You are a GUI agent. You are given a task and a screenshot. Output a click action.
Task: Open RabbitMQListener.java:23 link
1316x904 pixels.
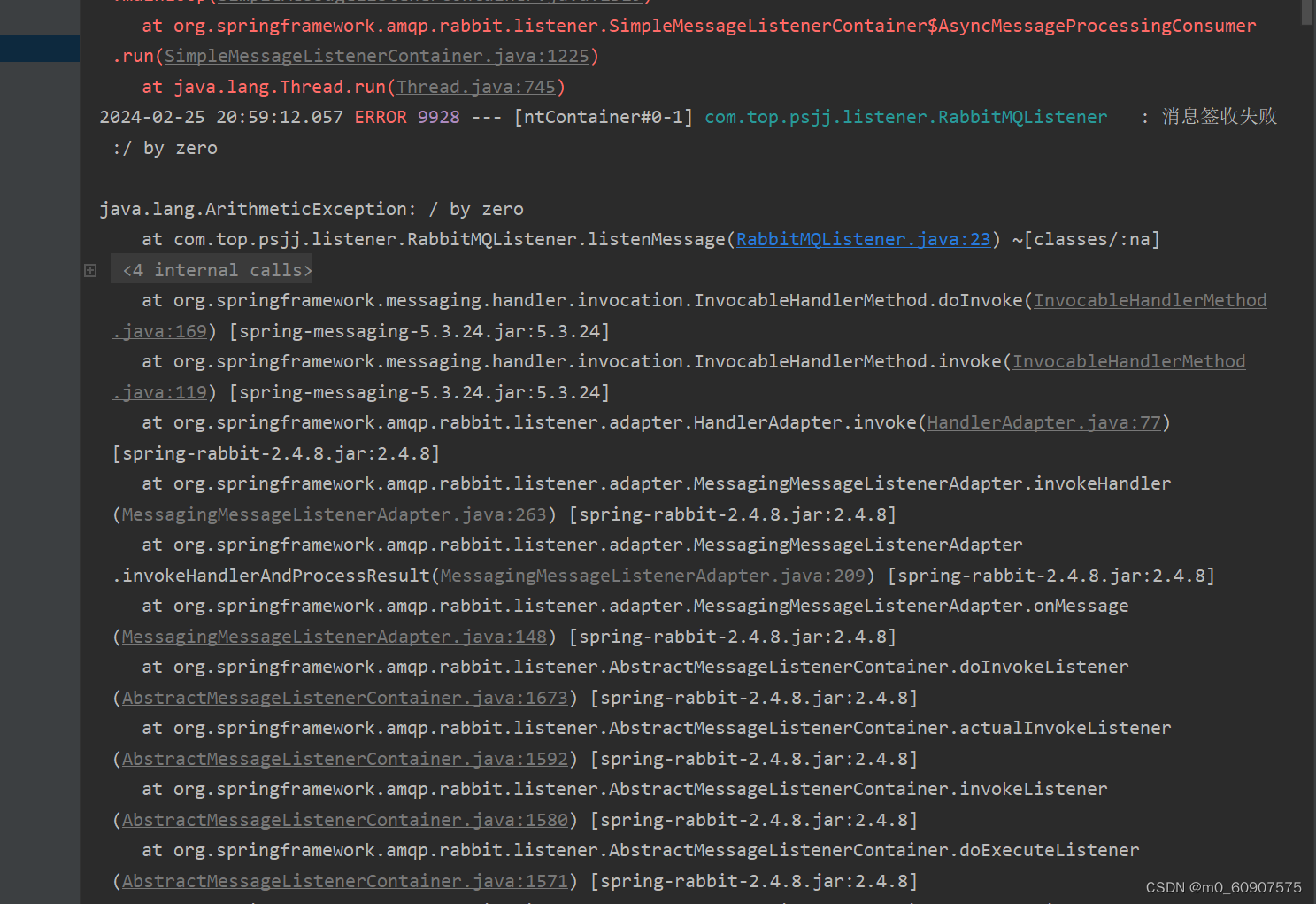(x=863, y=239)
